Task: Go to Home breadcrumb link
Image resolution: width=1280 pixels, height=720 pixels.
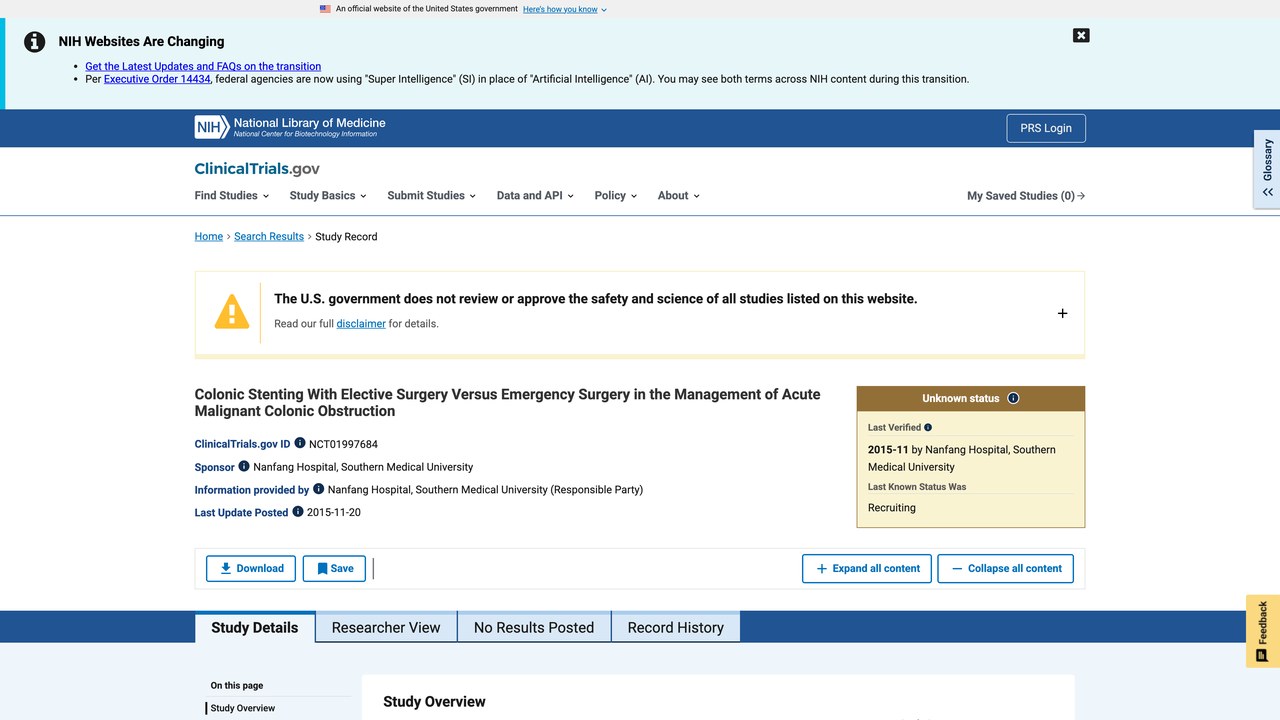Action: (209, 237)
